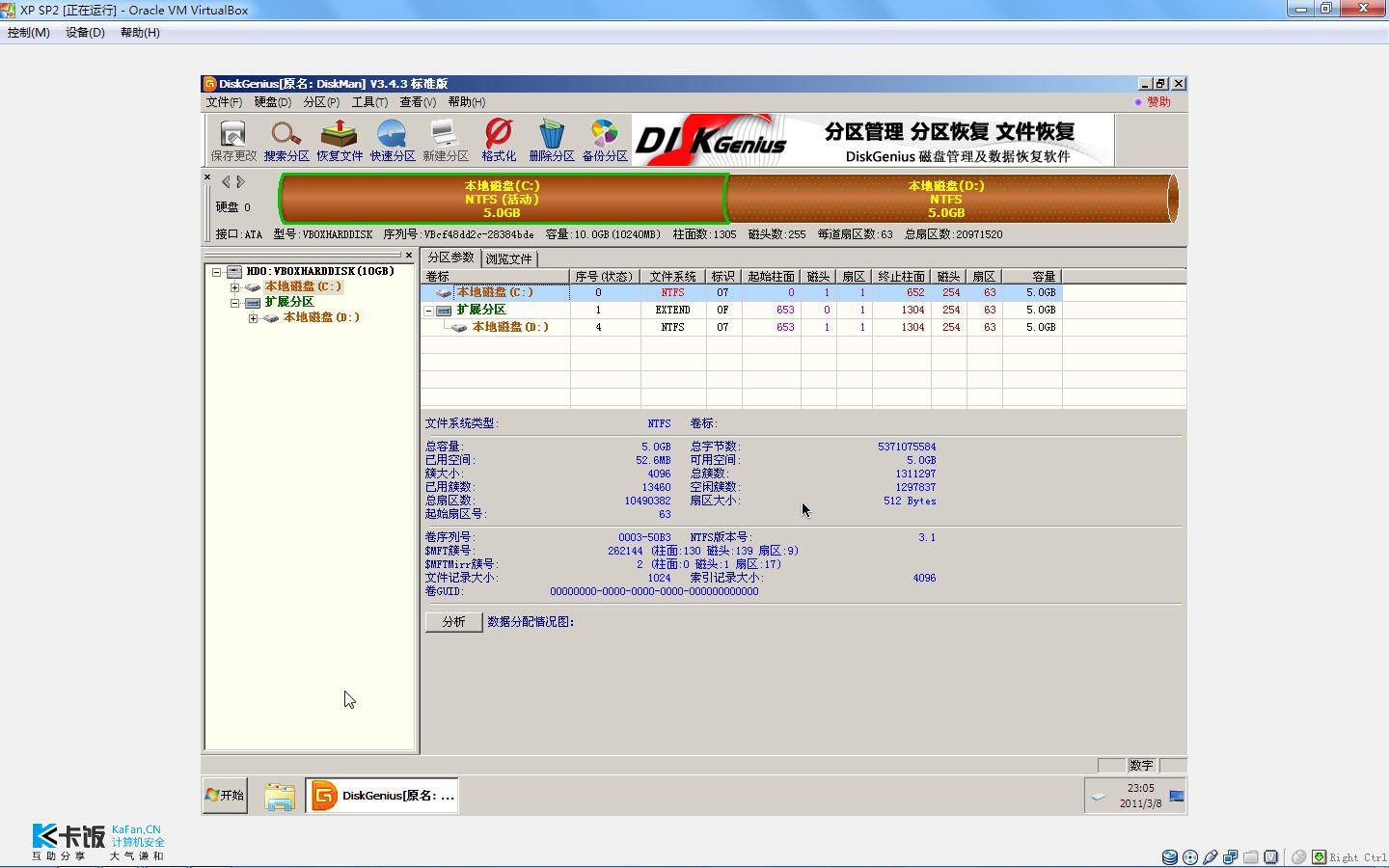Go to next disk using right arrow
Image resolution: width=1389 pixels, height=868 pixels.
click(240, 181)
